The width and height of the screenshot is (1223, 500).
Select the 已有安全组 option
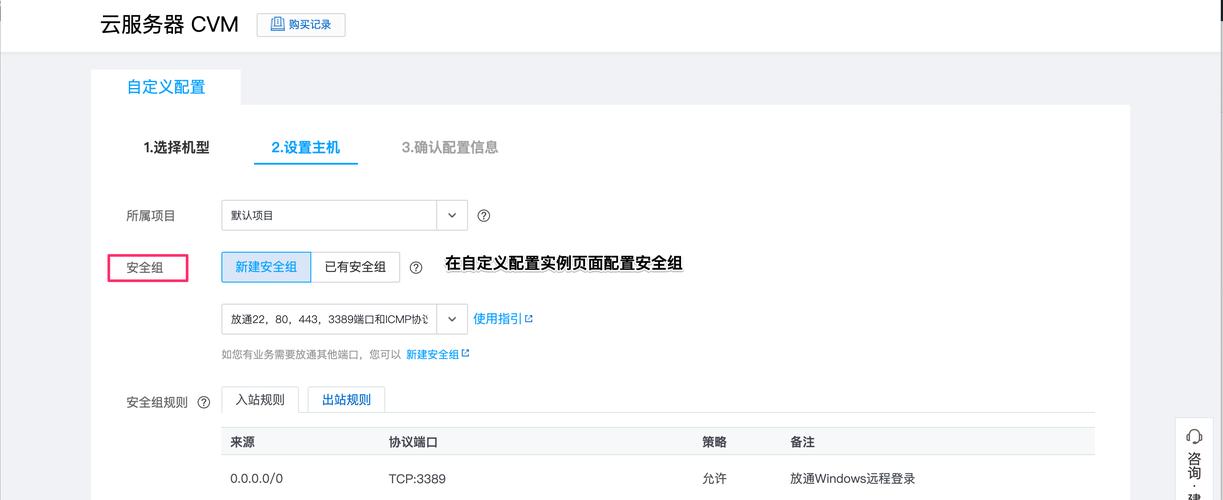coord(355,267)
